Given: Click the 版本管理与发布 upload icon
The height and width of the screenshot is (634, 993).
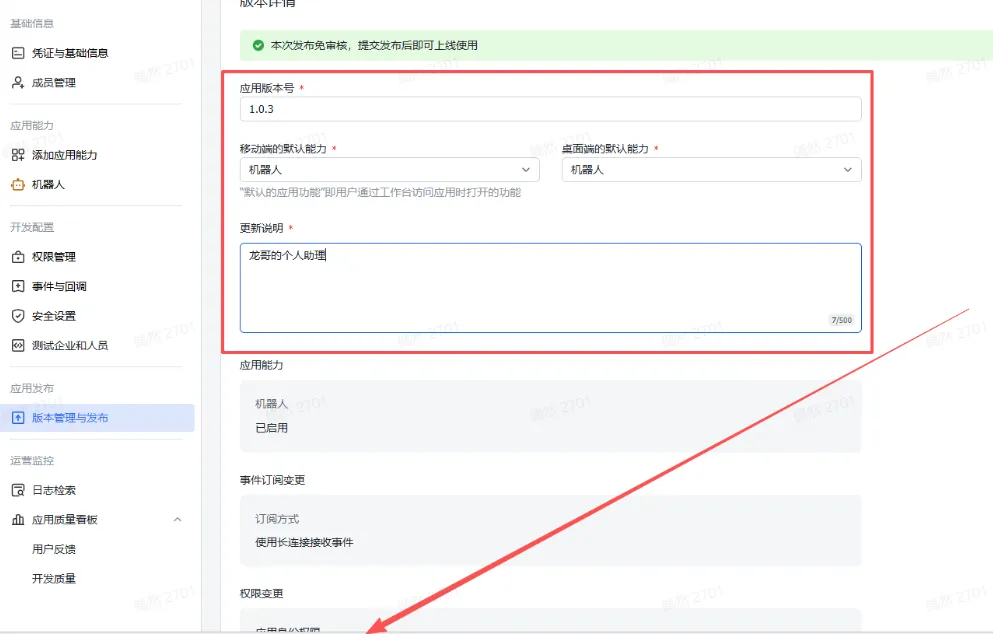Looking at the screenshot, I should click(18, 417).
